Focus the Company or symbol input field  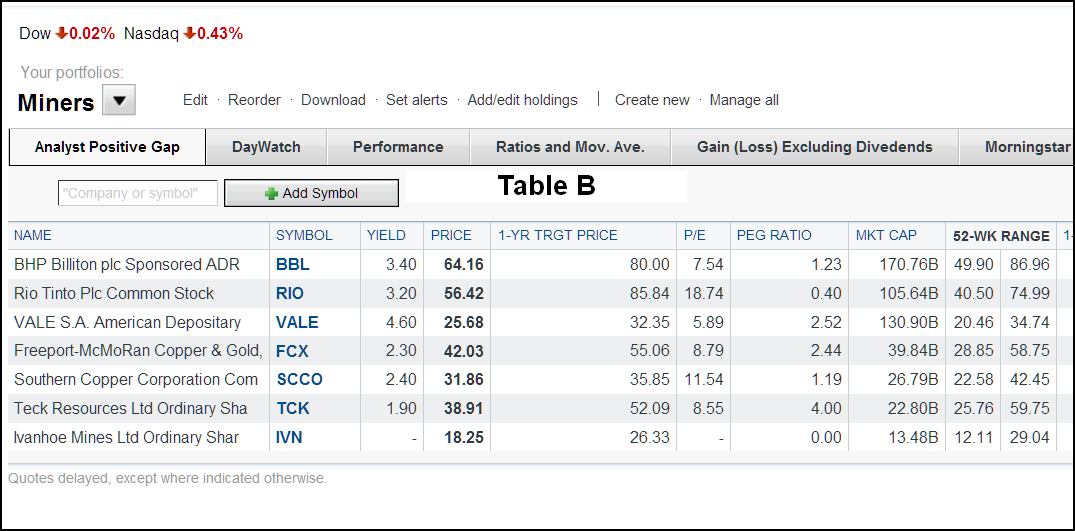point(138,193)
